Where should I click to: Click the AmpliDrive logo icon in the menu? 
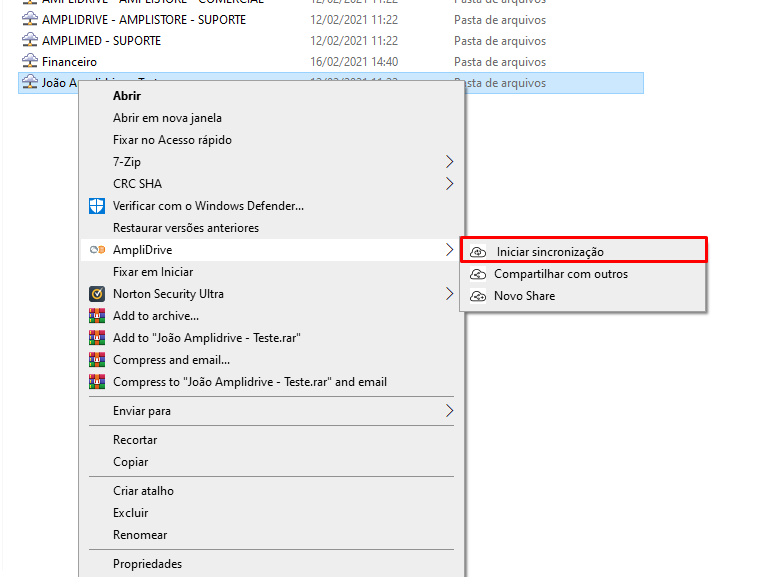[97, 250]
